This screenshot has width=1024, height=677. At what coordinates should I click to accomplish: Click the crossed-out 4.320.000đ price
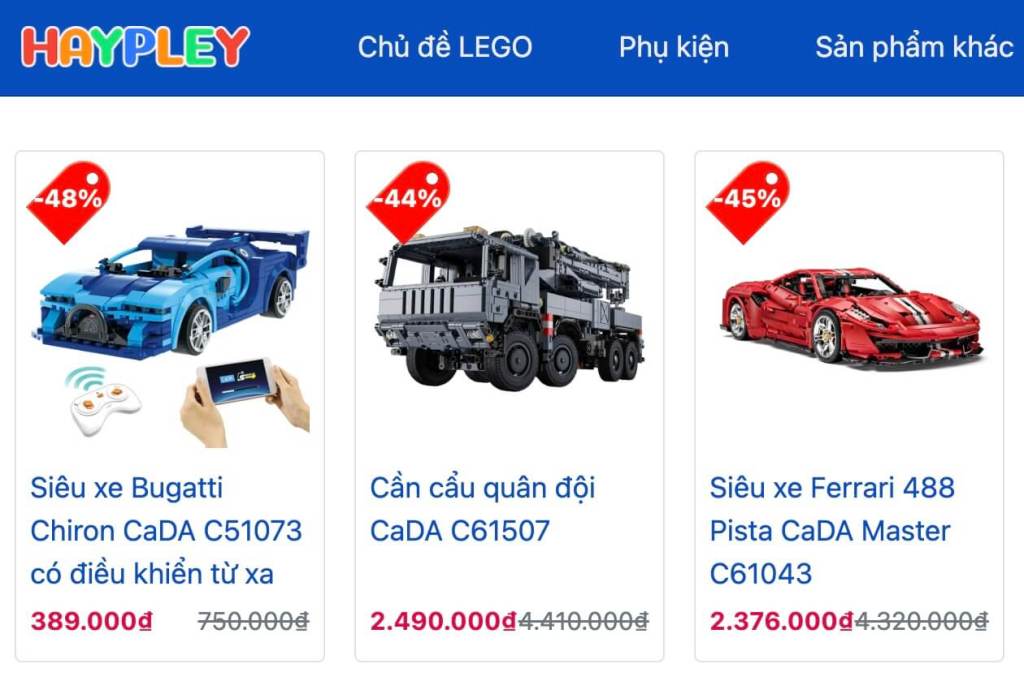click(921, 621)
